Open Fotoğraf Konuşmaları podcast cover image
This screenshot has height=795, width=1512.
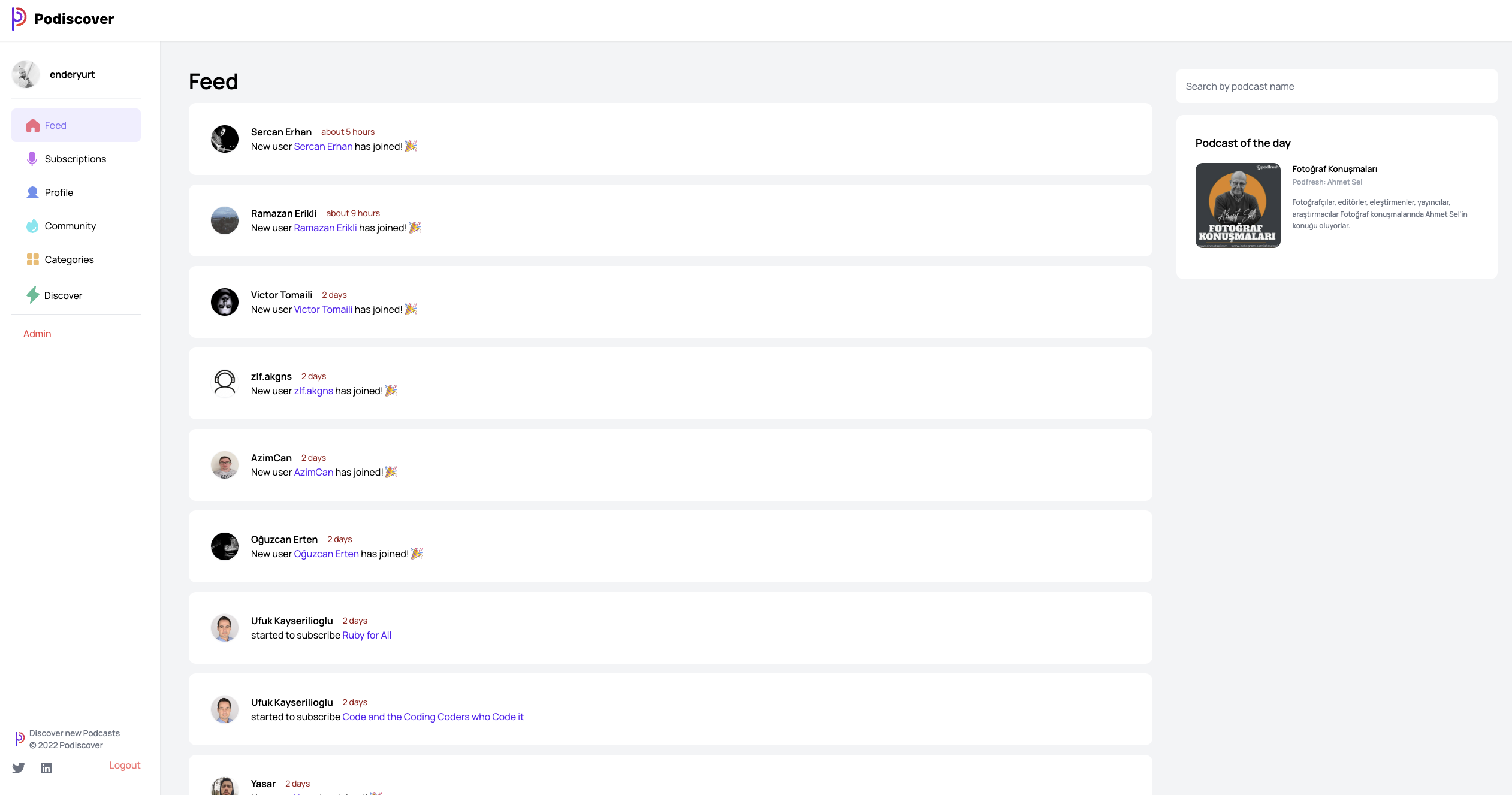pyautogui.click(x=1238, y=205)
